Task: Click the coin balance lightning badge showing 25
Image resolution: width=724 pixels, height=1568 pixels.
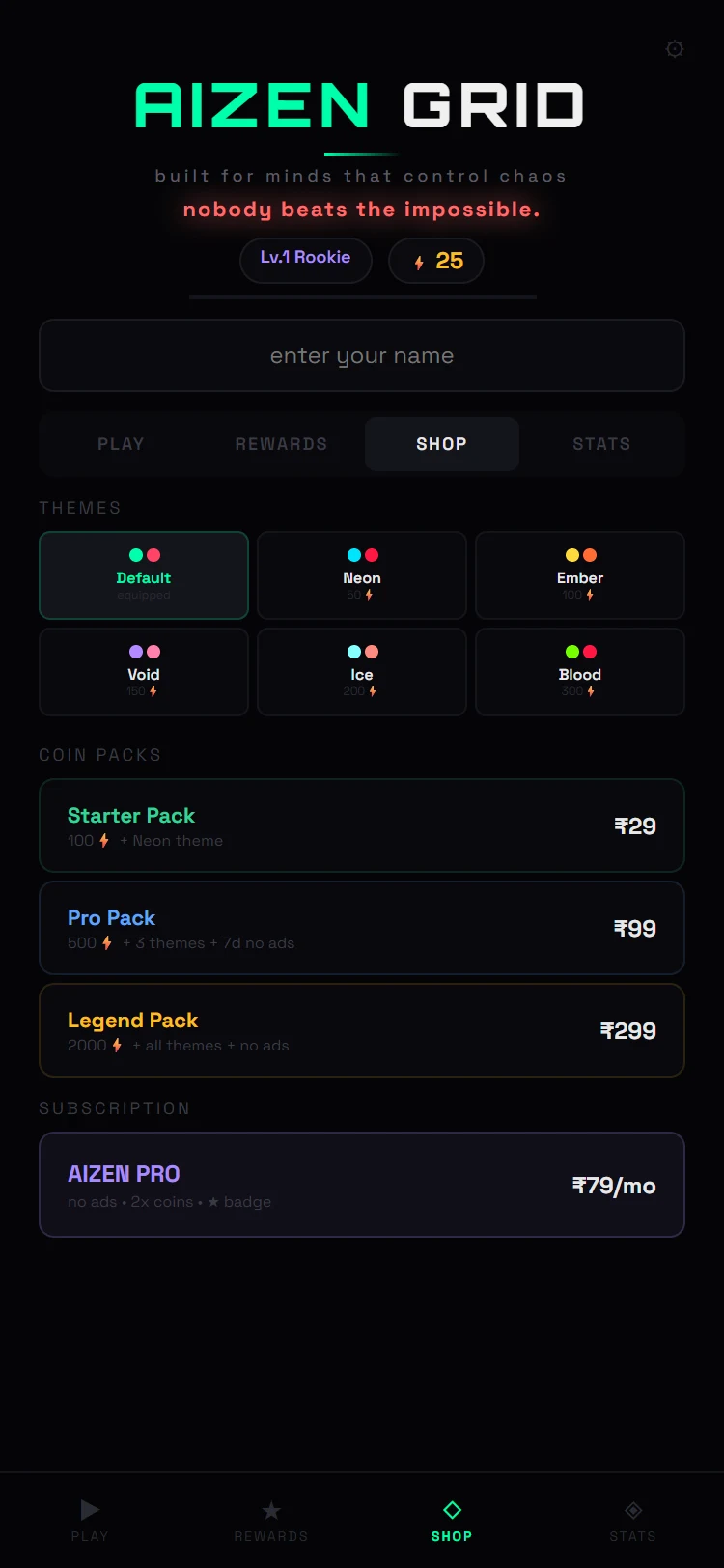Action: coord(436,261)
